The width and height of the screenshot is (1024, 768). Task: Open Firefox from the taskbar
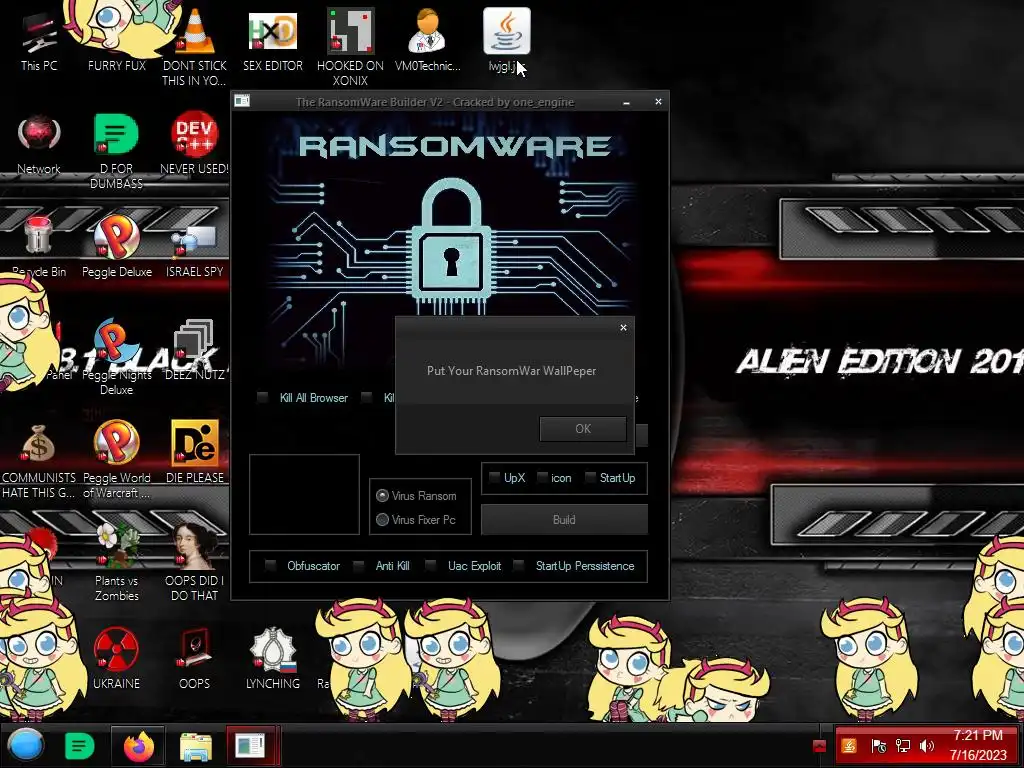[x=138, y=745]
